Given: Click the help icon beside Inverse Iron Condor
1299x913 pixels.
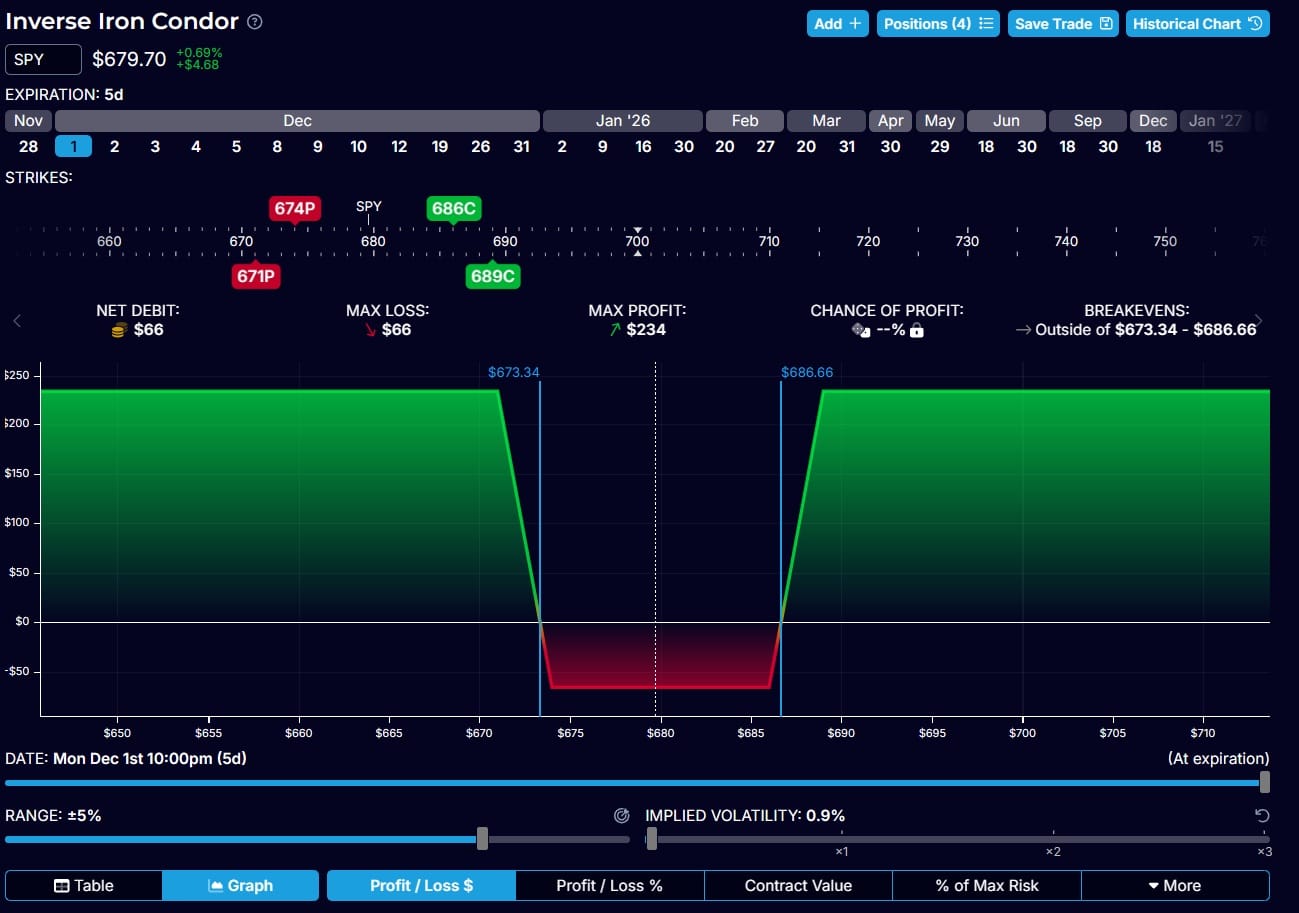Looking at the screenshot, I should coord(255,22).
